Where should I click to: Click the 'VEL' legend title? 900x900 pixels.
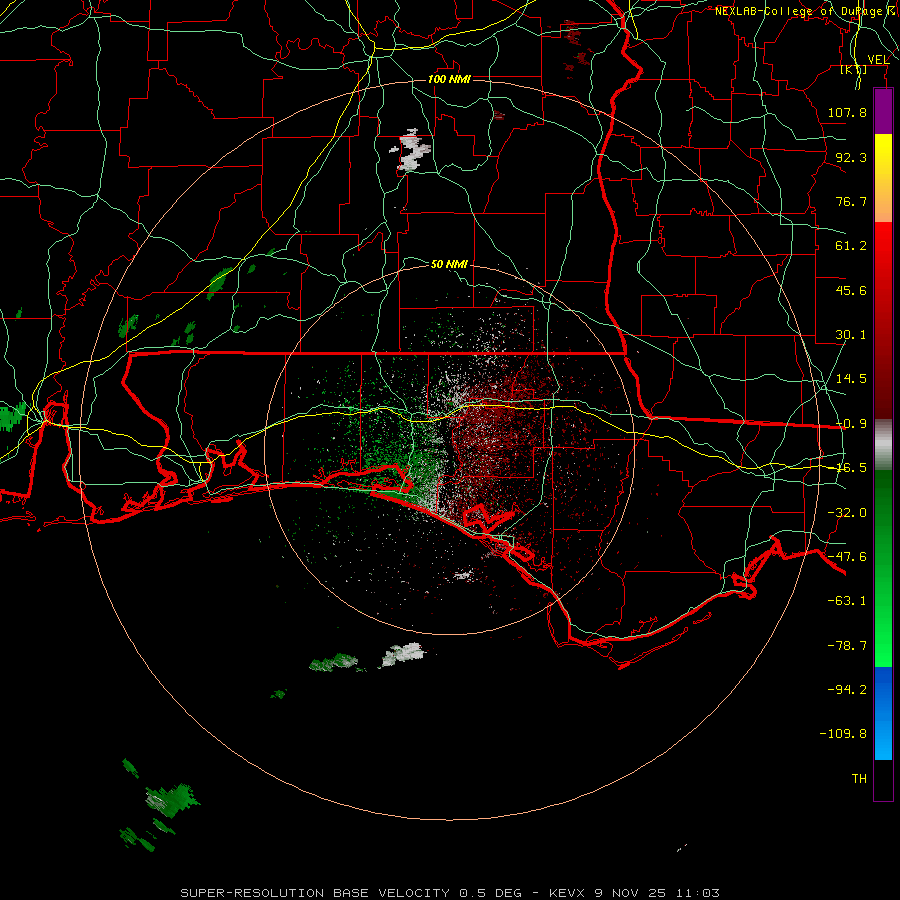[878, 60]
